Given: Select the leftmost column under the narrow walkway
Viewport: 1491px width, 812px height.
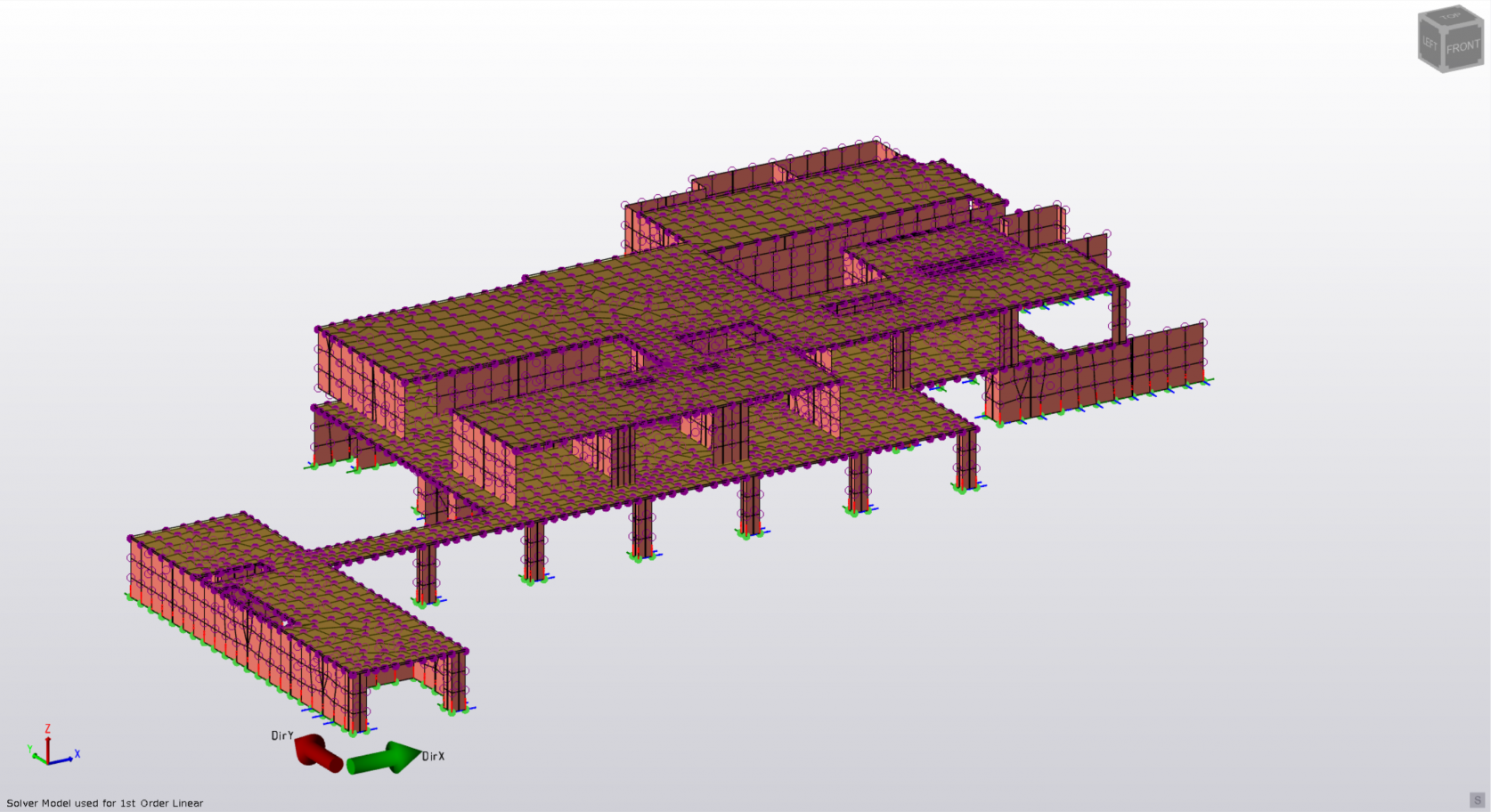Looking at the screenshot, I should (x=427, y=573).
